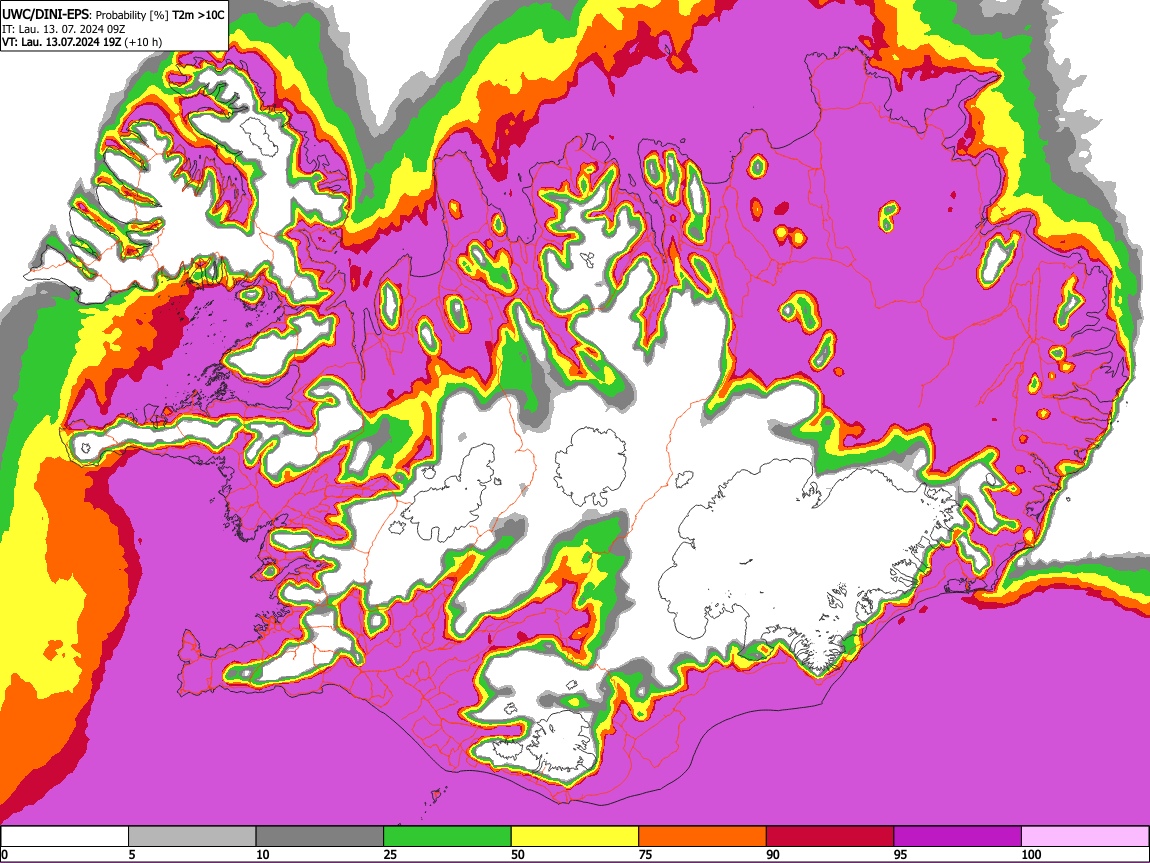Viewport: 1150px width, 863px height.
Task: Click the legend value '0'
Action: (5, 854)
